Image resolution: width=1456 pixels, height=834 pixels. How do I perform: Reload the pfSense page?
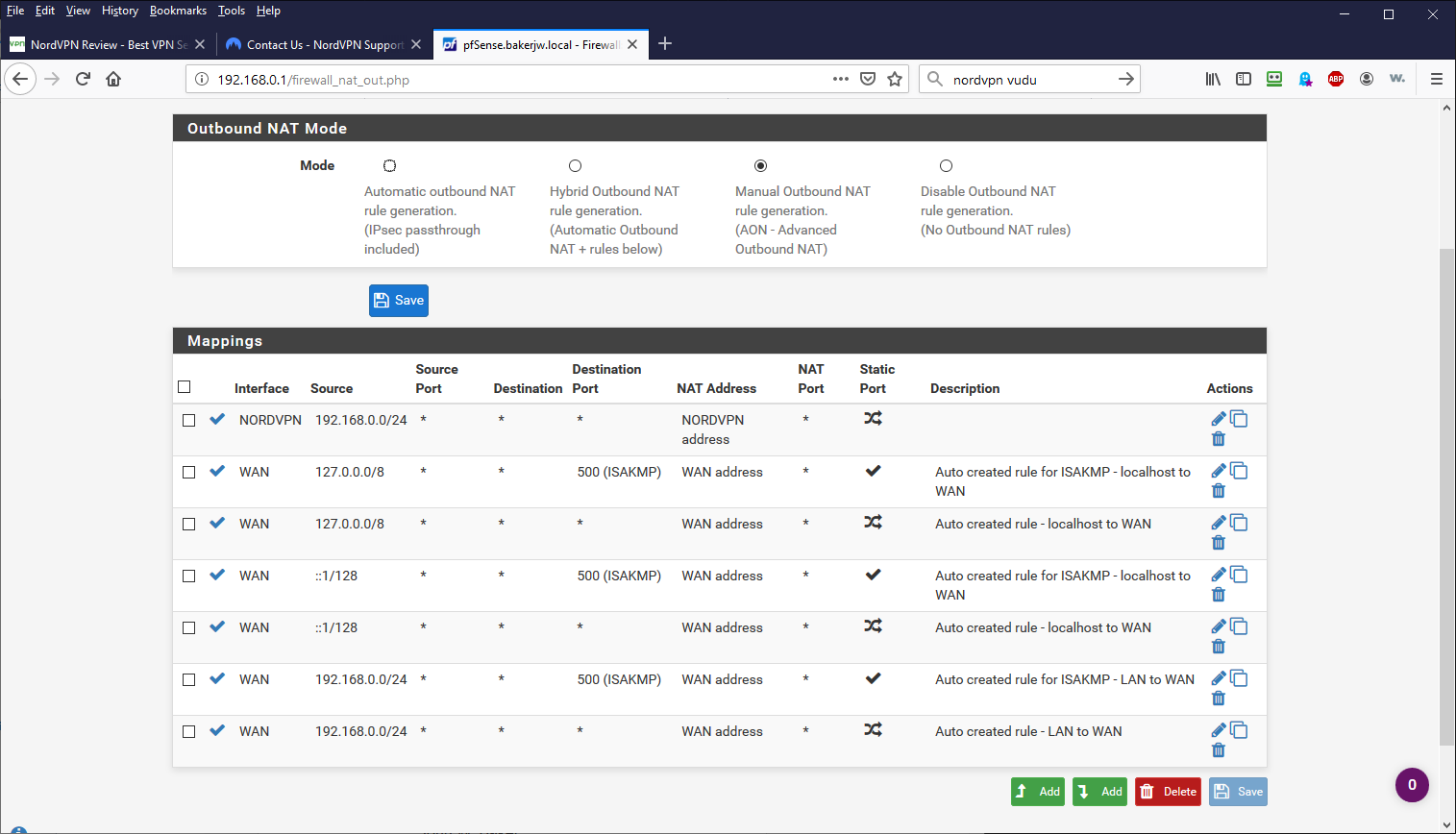point(83,79)
